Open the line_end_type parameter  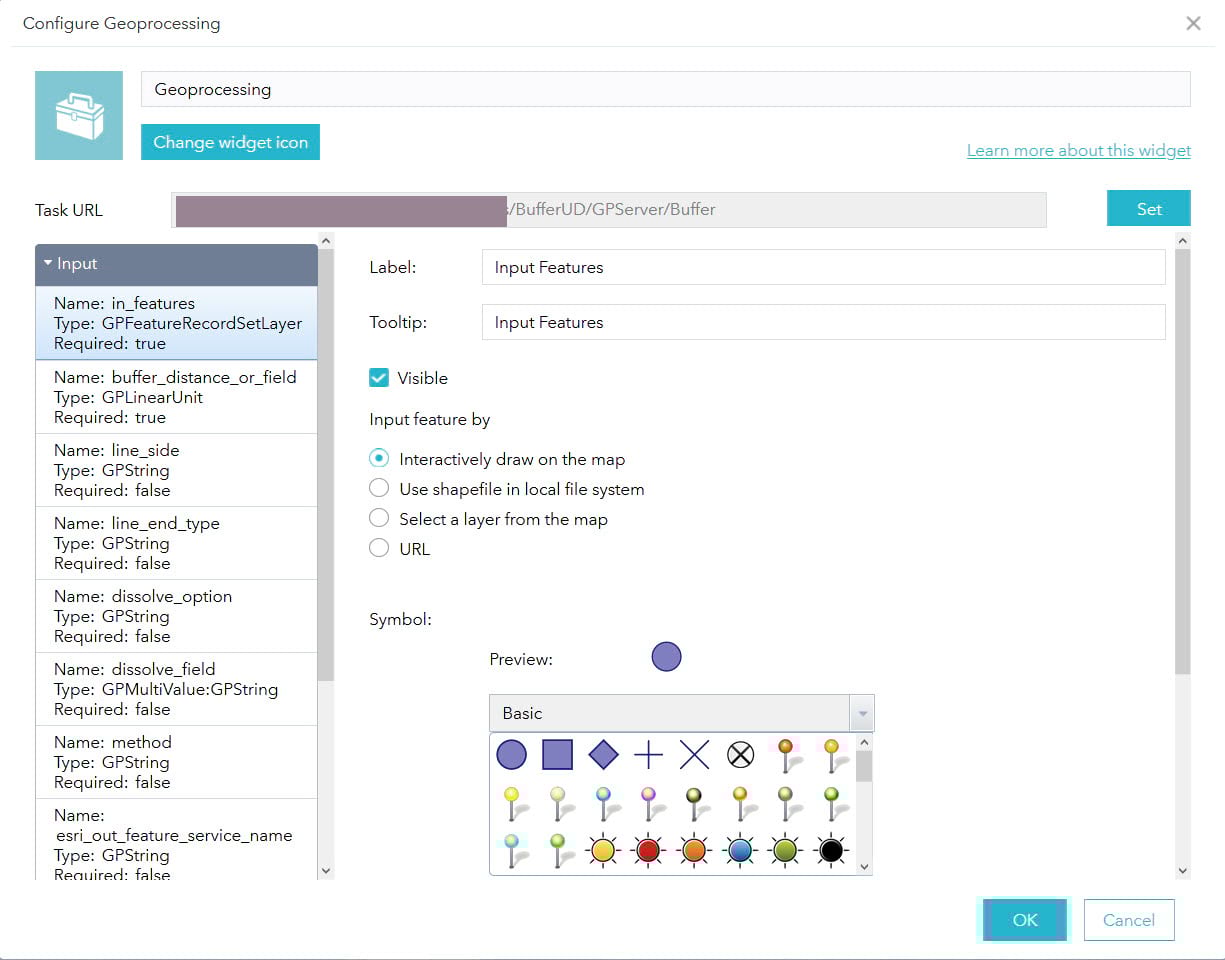coord(176,543)
